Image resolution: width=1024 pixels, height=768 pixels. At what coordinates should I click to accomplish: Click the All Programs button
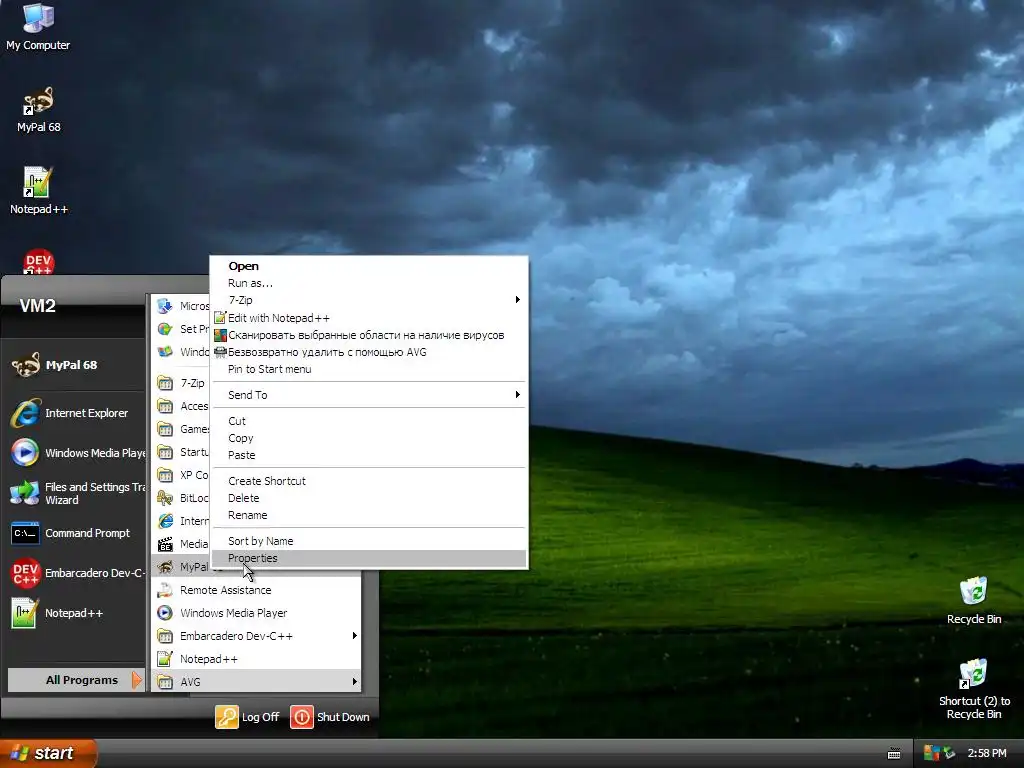[x=76, y=680]
